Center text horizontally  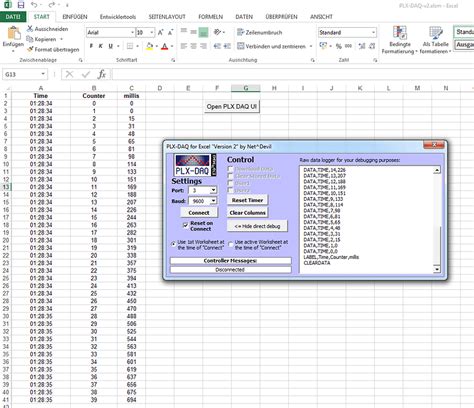pyautogui.click(x=193, y=46)
